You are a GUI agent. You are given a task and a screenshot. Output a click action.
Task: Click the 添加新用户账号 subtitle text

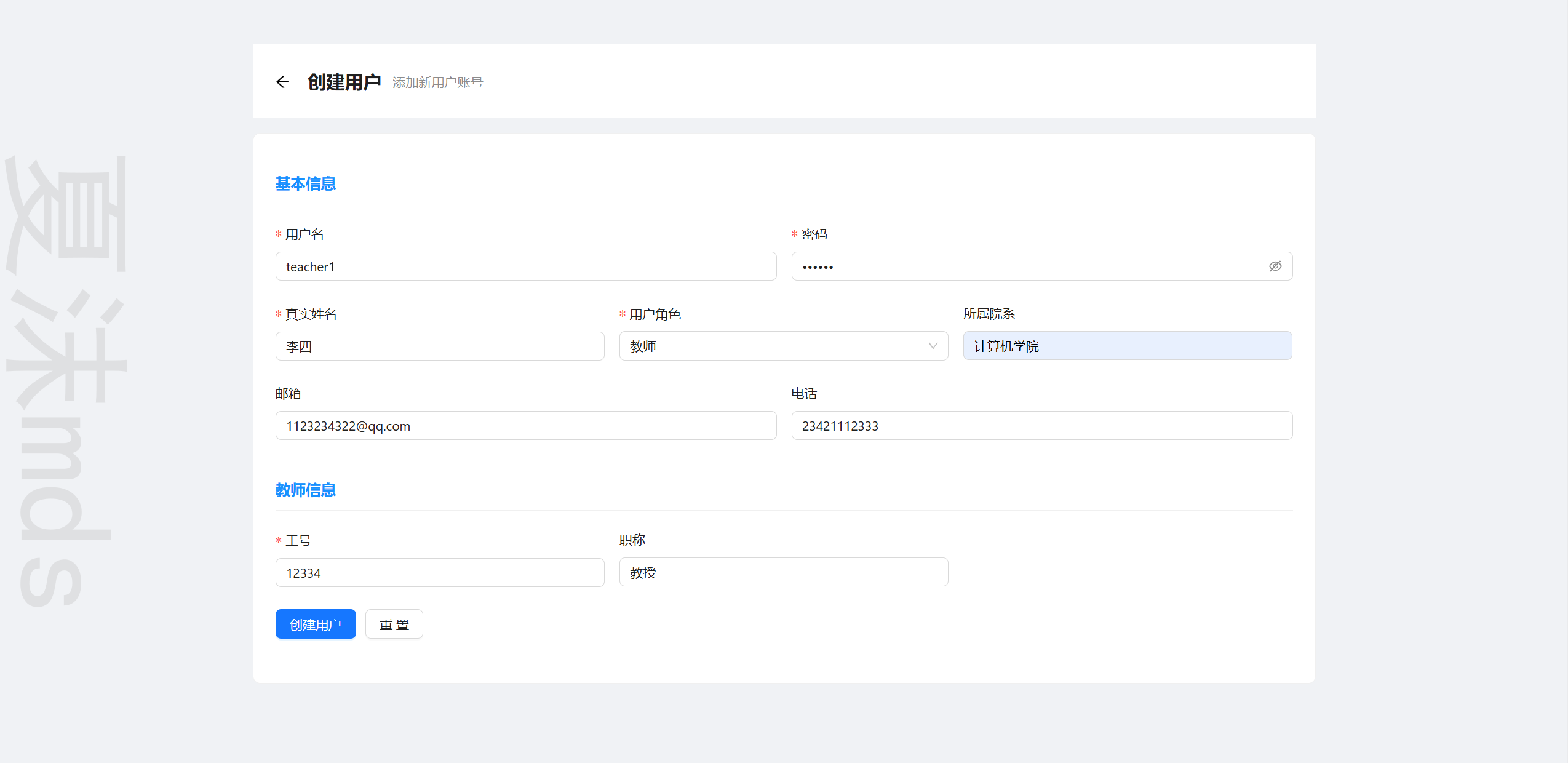tap(437, 82)
